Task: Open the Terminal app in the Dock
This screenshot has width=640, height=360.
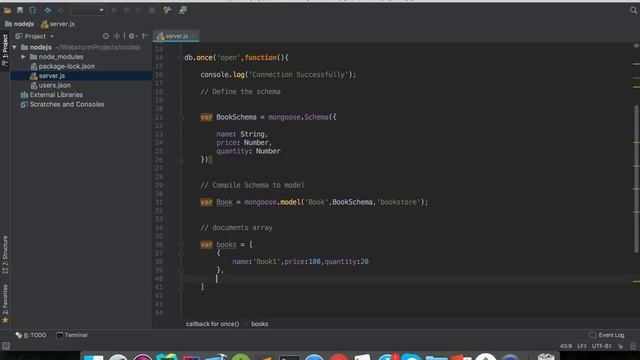Action: [x=289, y=358]
